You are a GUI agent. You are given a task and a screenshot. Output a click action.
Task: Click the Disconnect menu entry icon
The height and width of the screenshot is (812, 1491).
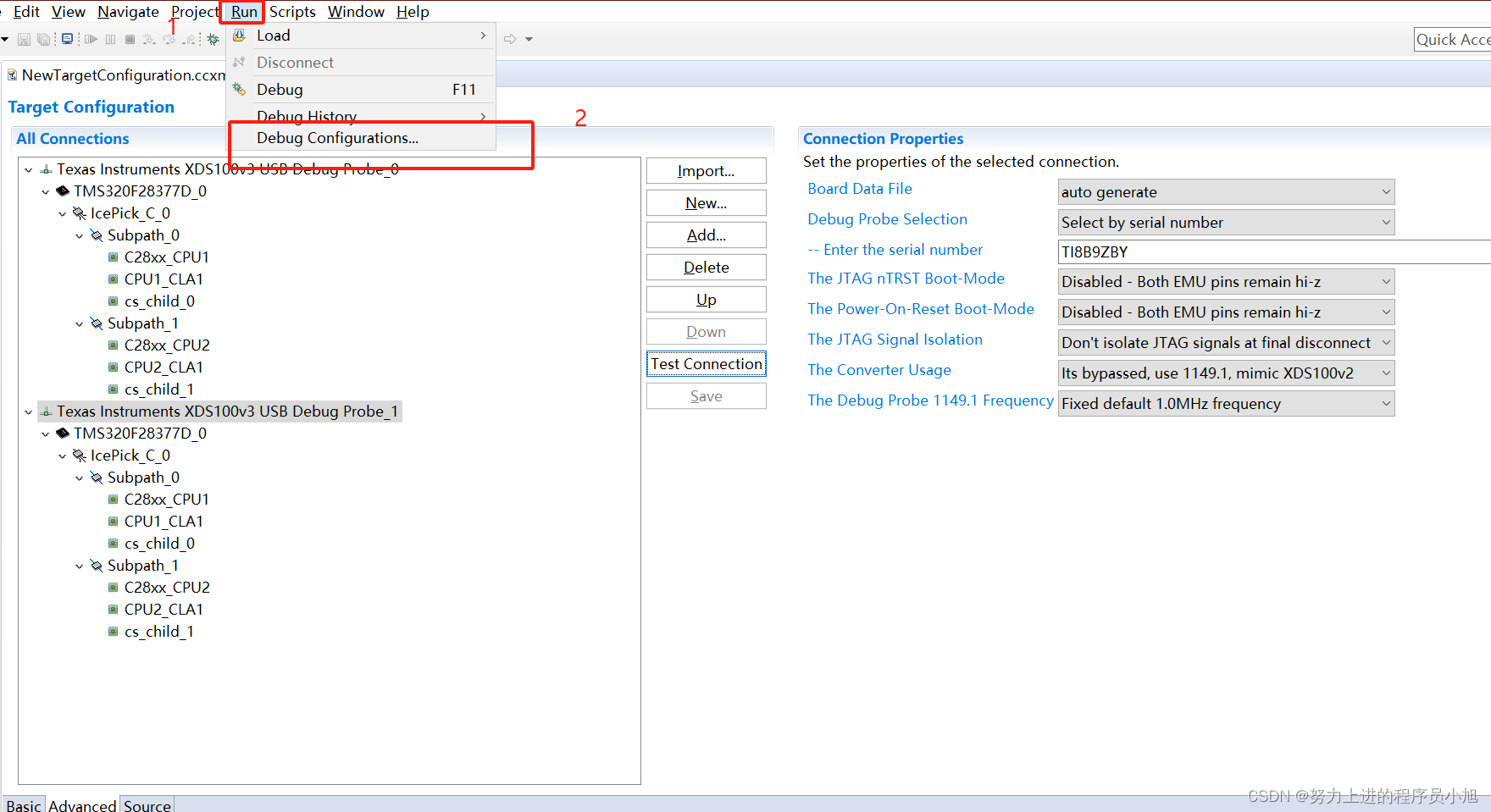(x=240, y=62)
